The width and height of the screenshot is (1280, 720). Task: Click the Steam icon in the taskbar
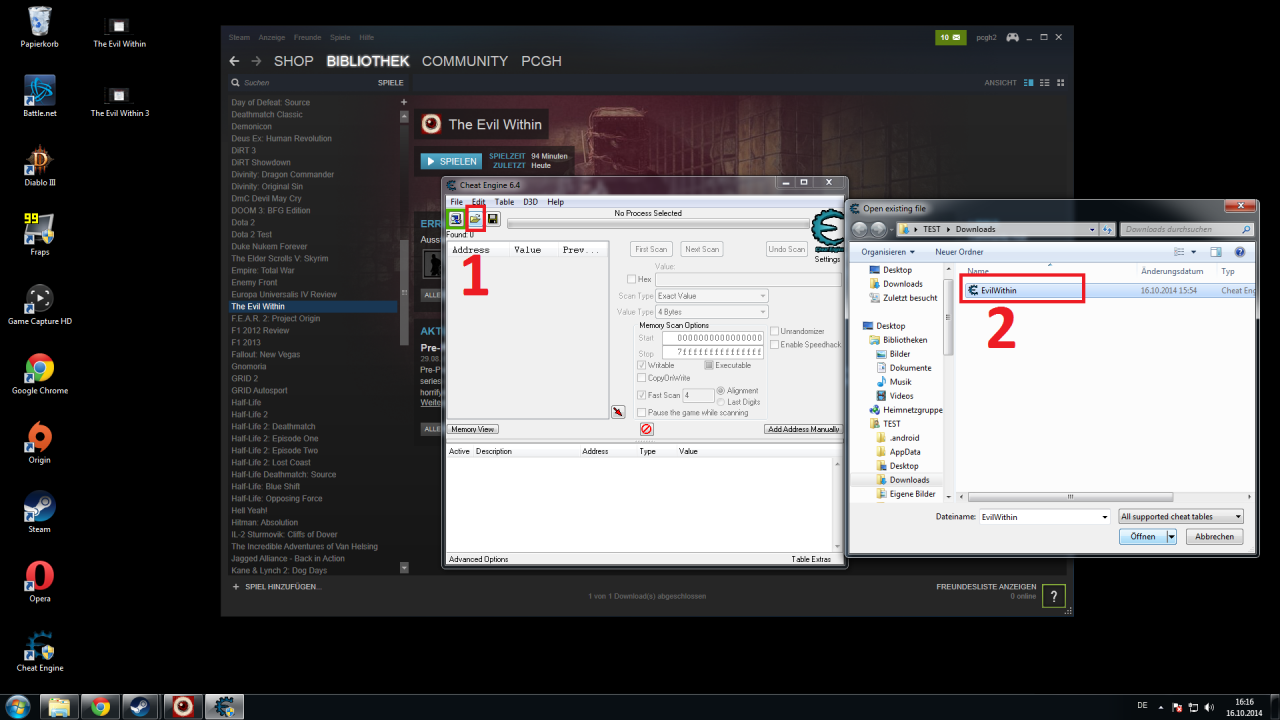141,707
